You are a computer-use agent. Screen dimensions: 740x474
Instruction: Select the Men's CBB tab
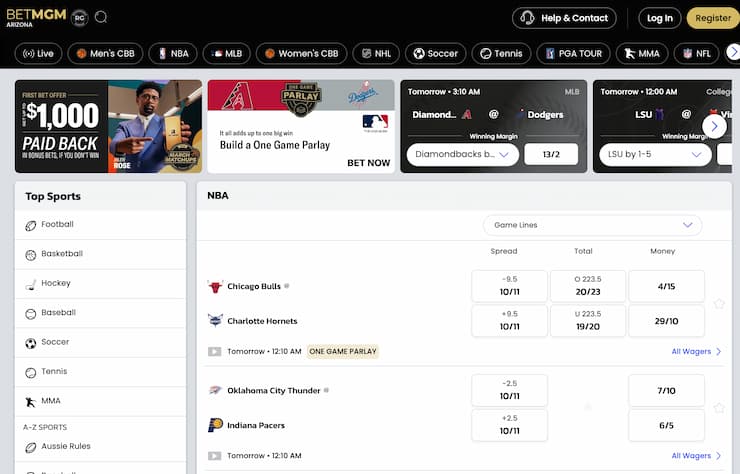(106, 53)
